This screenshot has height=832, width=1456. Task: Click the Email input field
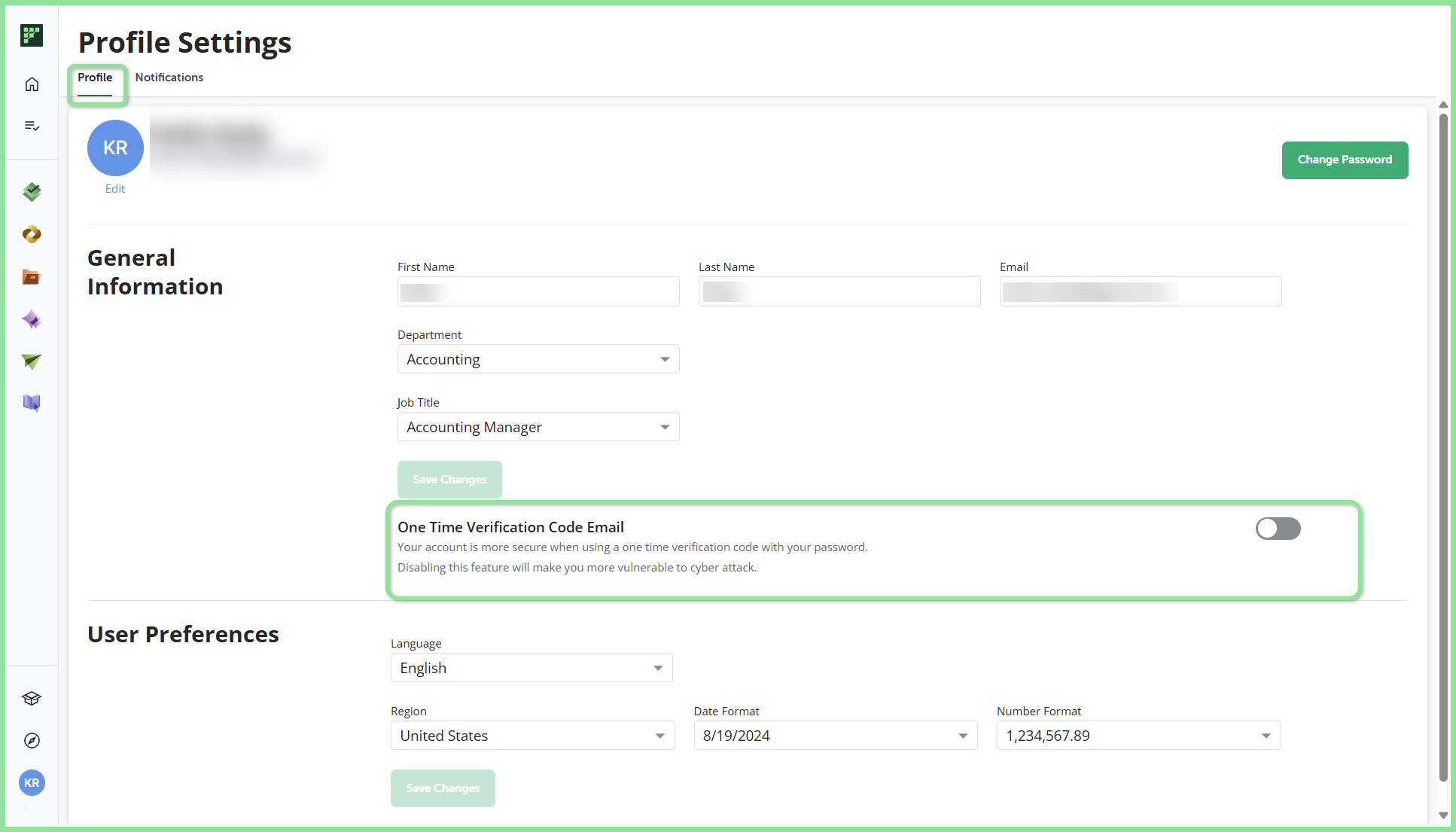[x=1141, y=291]
